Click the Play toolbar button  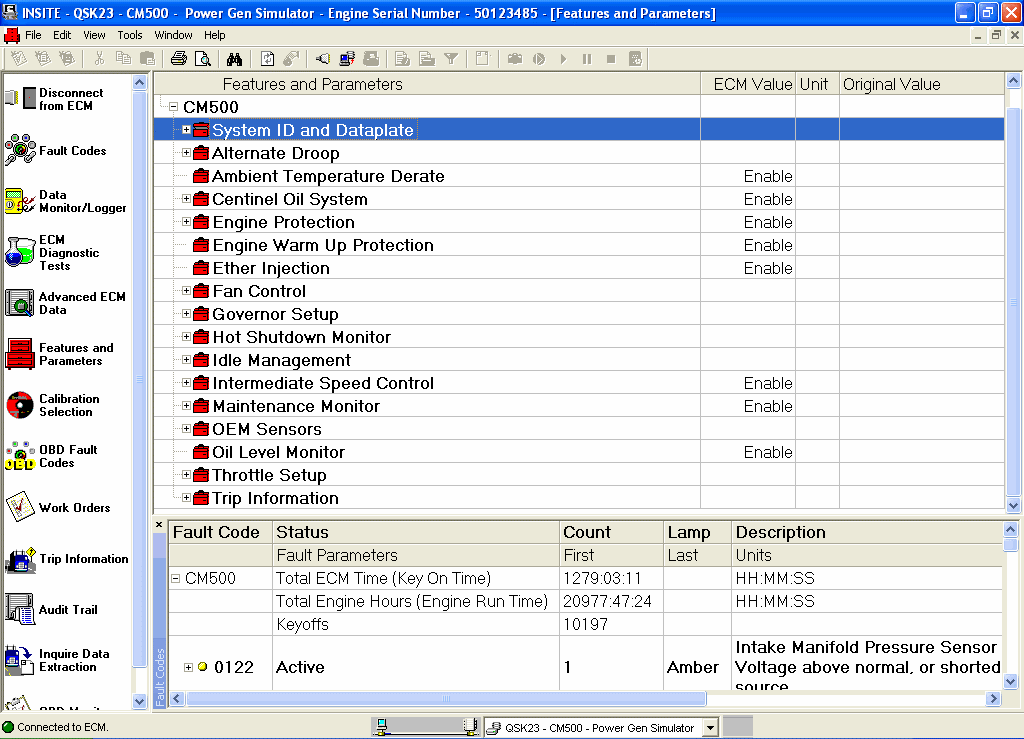click(x=563, y=59)
